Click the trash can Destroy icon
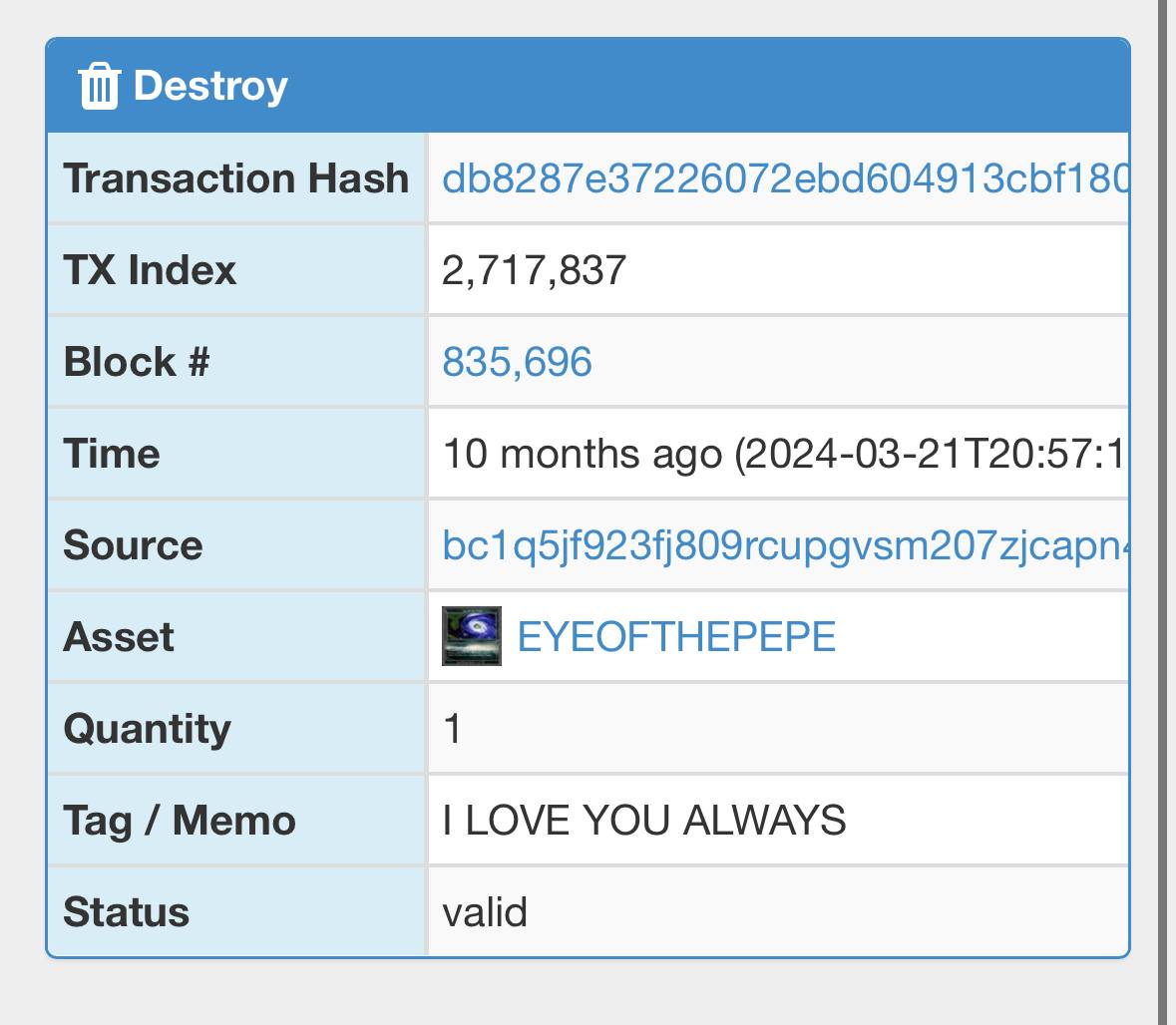 pos(99,86)
